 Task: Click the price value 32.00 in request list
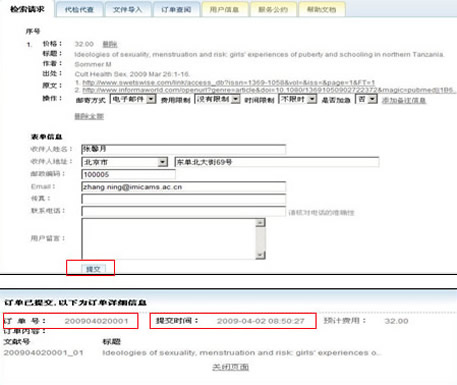tap(84, 44)
